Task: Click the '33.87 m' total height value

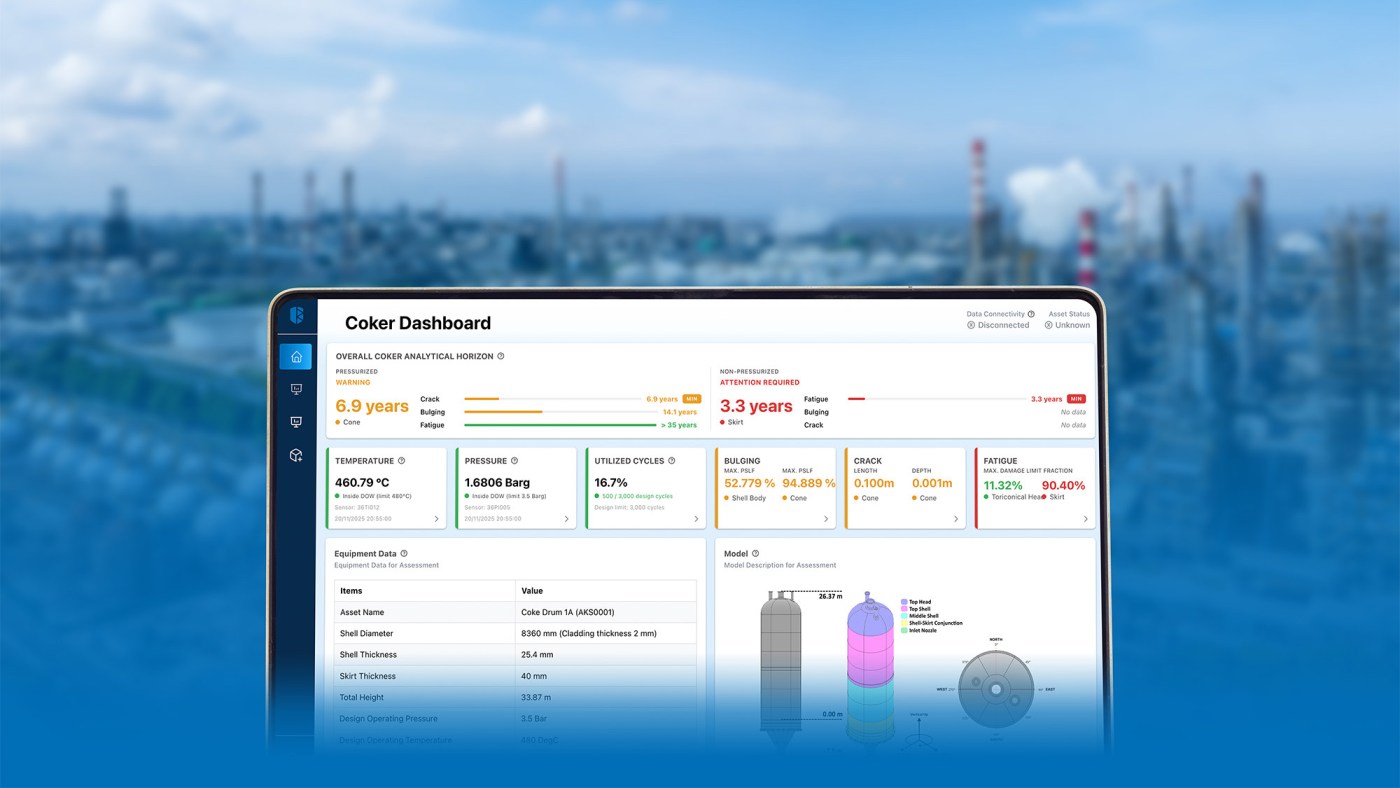Action: click(535, 698)
